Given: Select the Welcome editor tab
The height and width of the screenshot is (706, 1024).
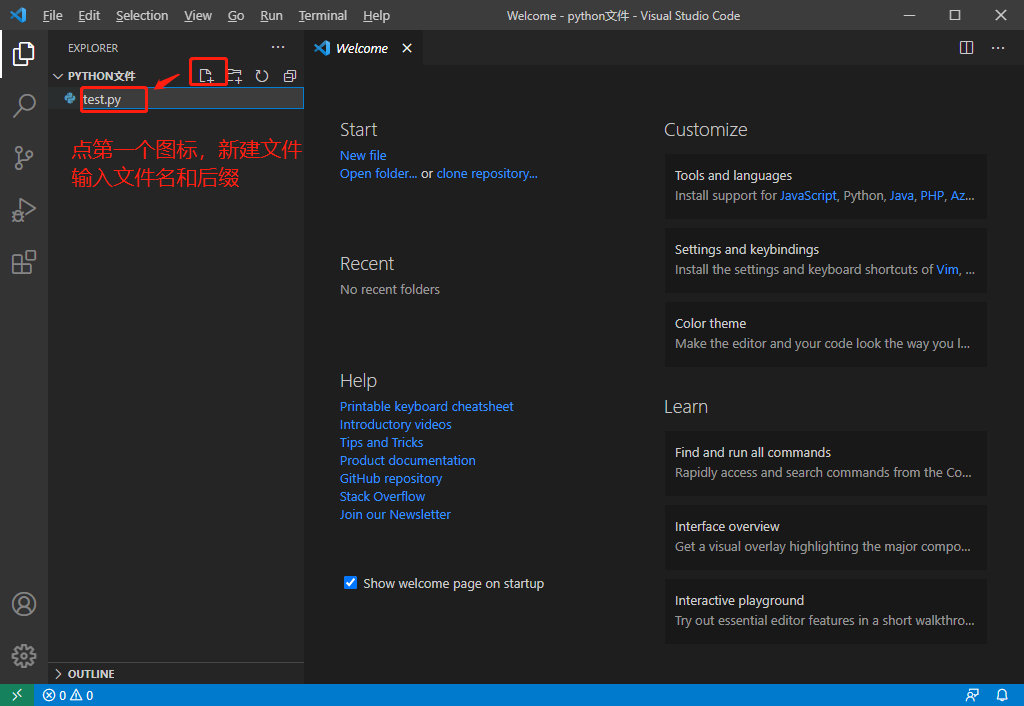Looking at the screenshot, I should tap(361, 48).
